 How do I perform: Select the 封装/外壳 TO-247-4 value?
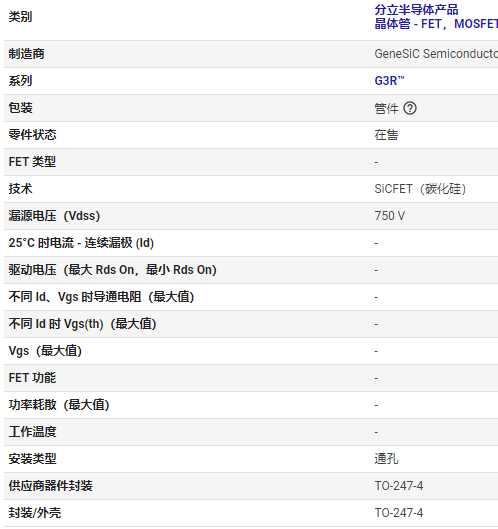coord(399,513)
